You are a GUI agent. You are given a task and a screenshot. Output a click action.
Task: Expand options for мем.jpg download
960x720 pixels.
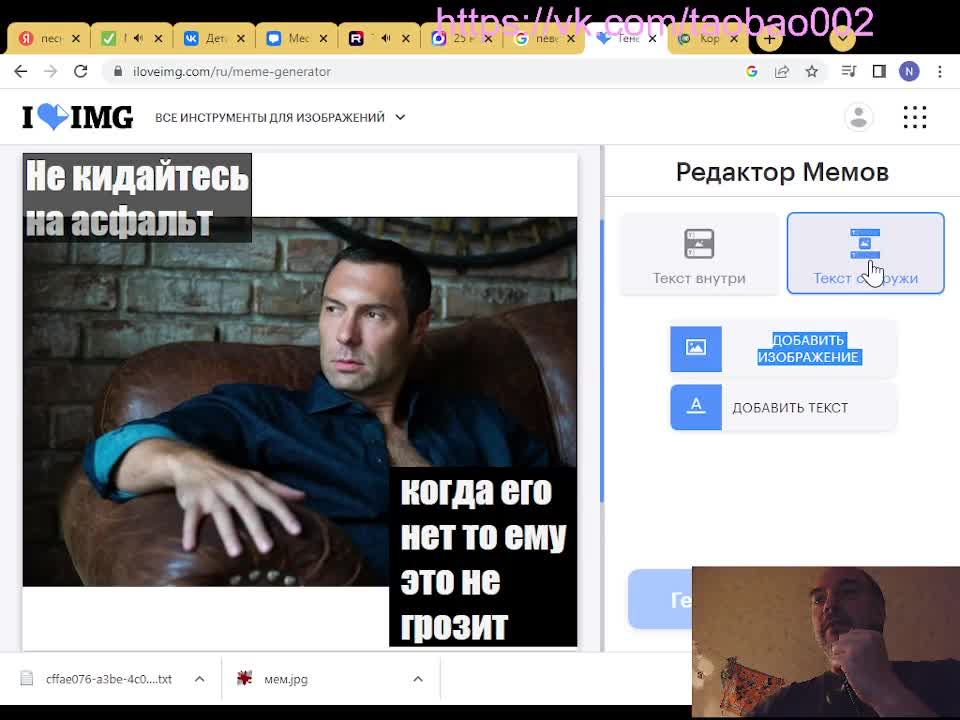418,679
